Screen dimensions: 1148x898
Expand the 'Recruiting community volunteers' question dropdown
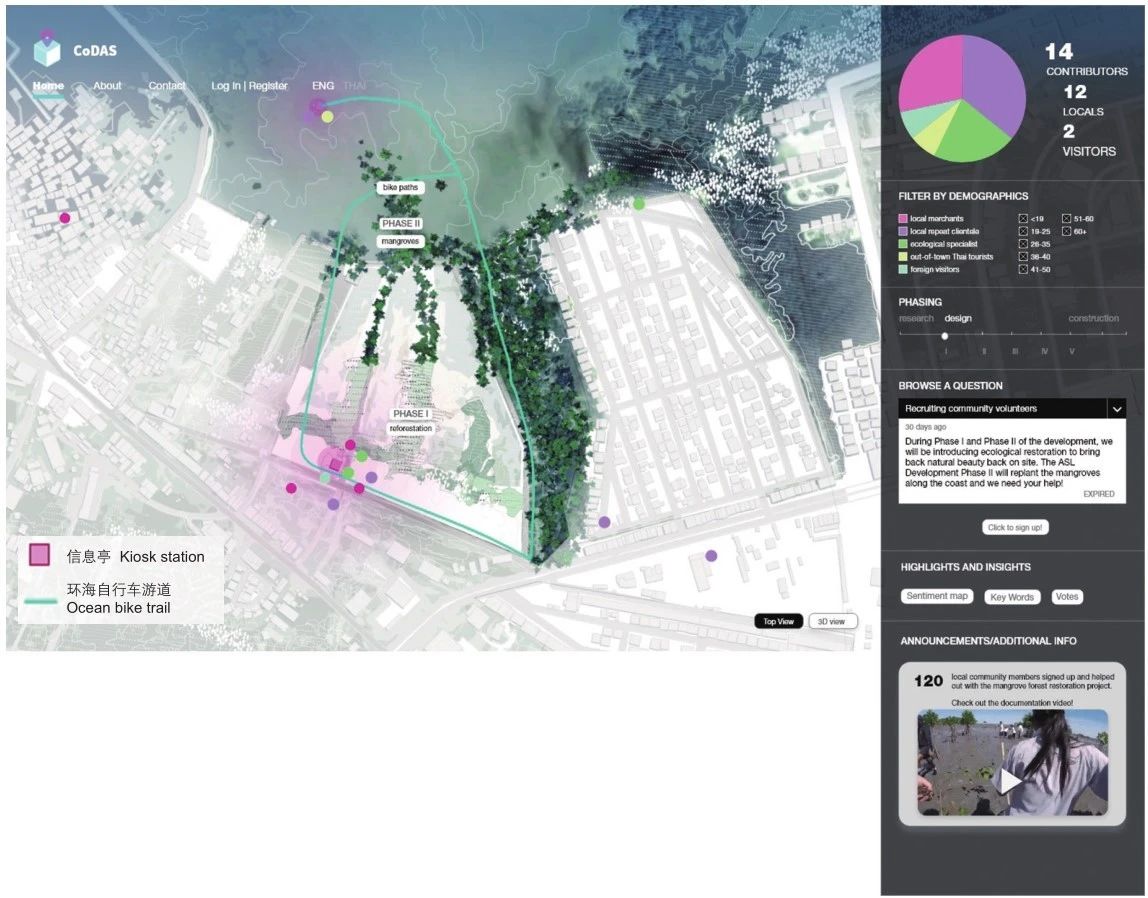tap(1117, 409)
